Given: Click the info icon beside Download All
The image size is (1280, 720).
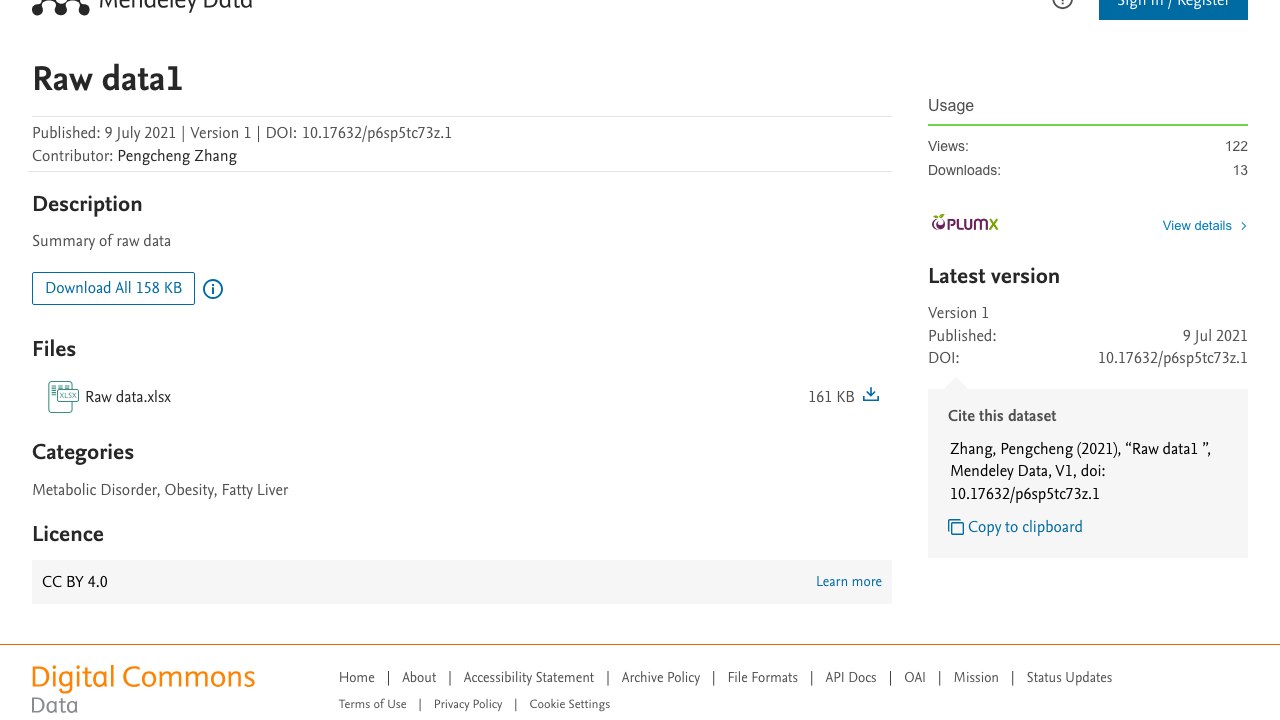Looking at the screenshot, I should 213,289.
